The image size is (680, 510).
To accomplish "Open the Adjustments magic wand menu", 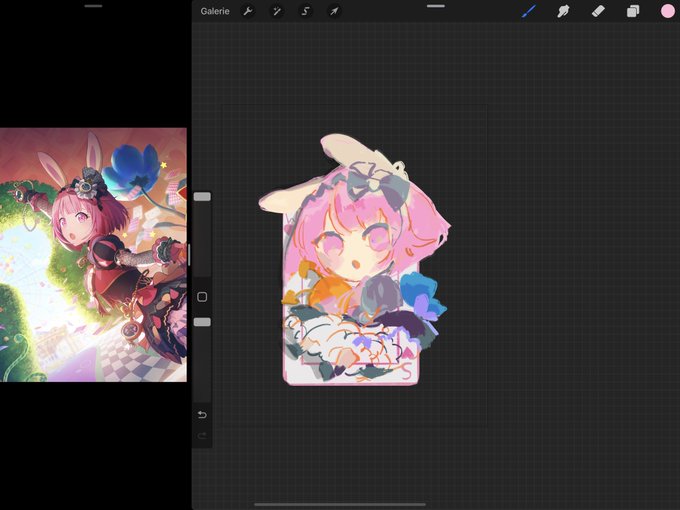I will tap(276, 11).
